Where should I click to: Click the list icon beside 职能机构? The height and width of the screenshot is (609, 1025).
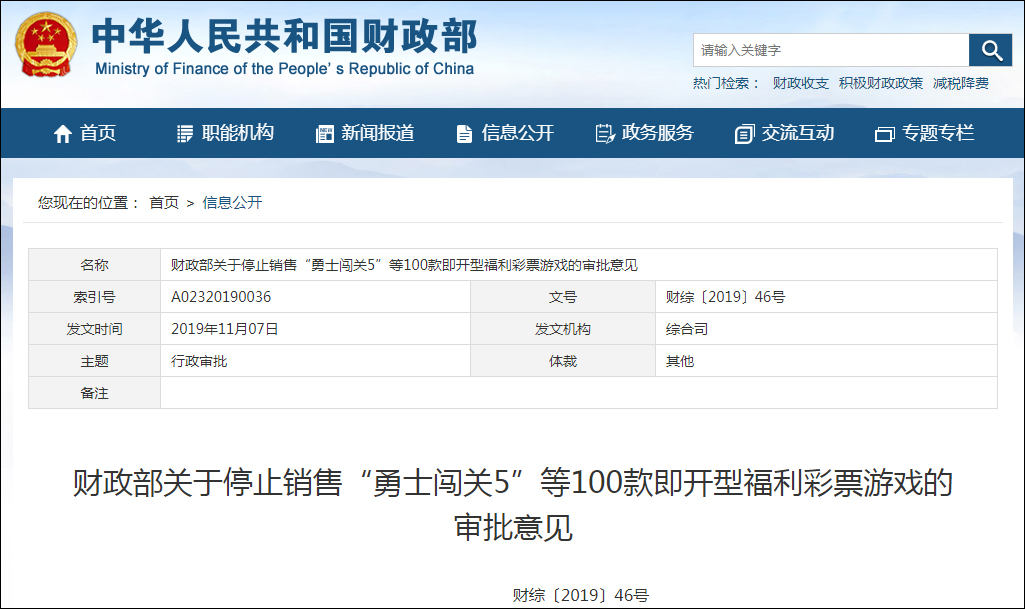point(185,134)
